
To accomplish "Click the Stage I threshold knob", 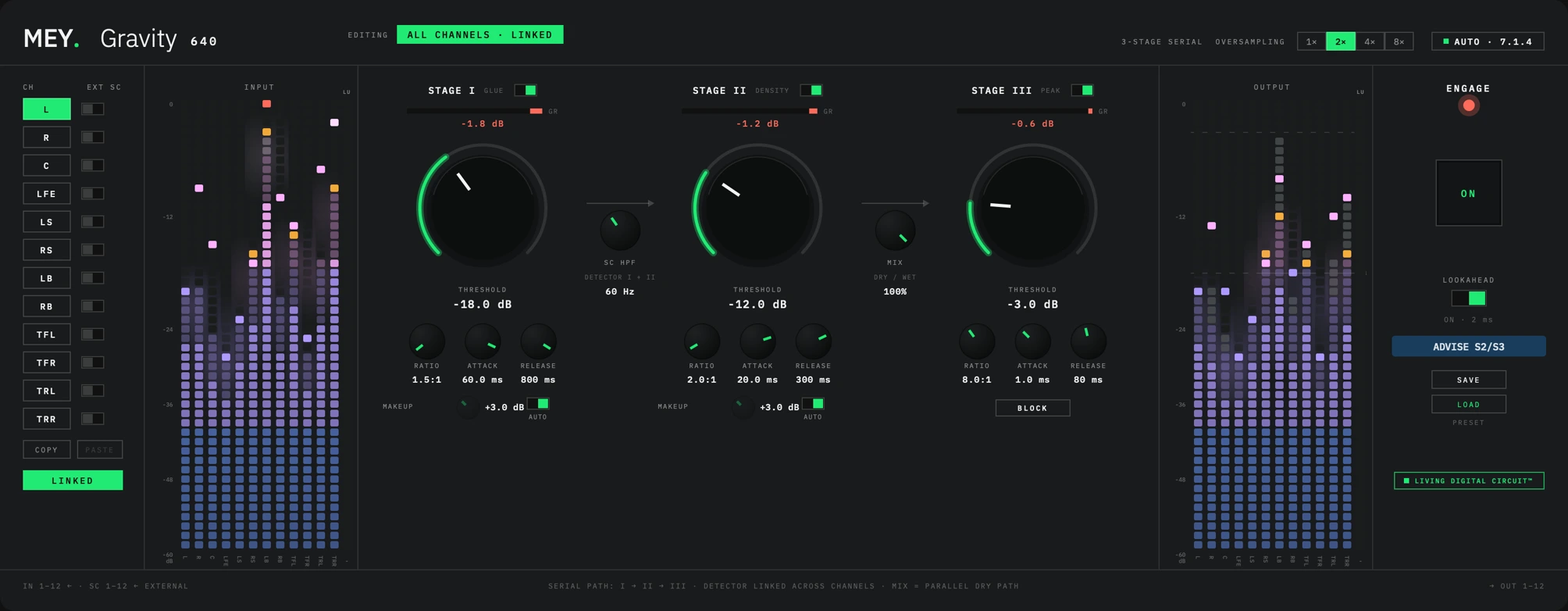I will pos(483,208).
